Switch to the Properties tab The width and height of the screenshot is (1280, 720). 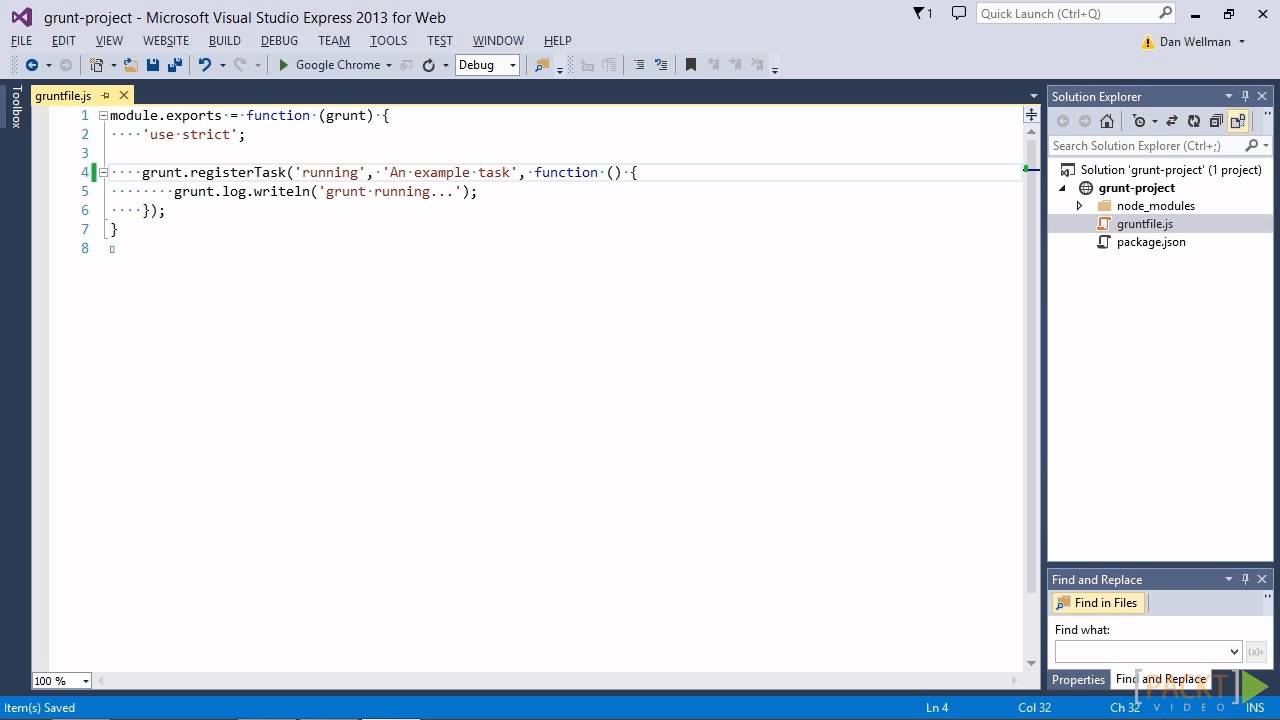(1078, 680)
